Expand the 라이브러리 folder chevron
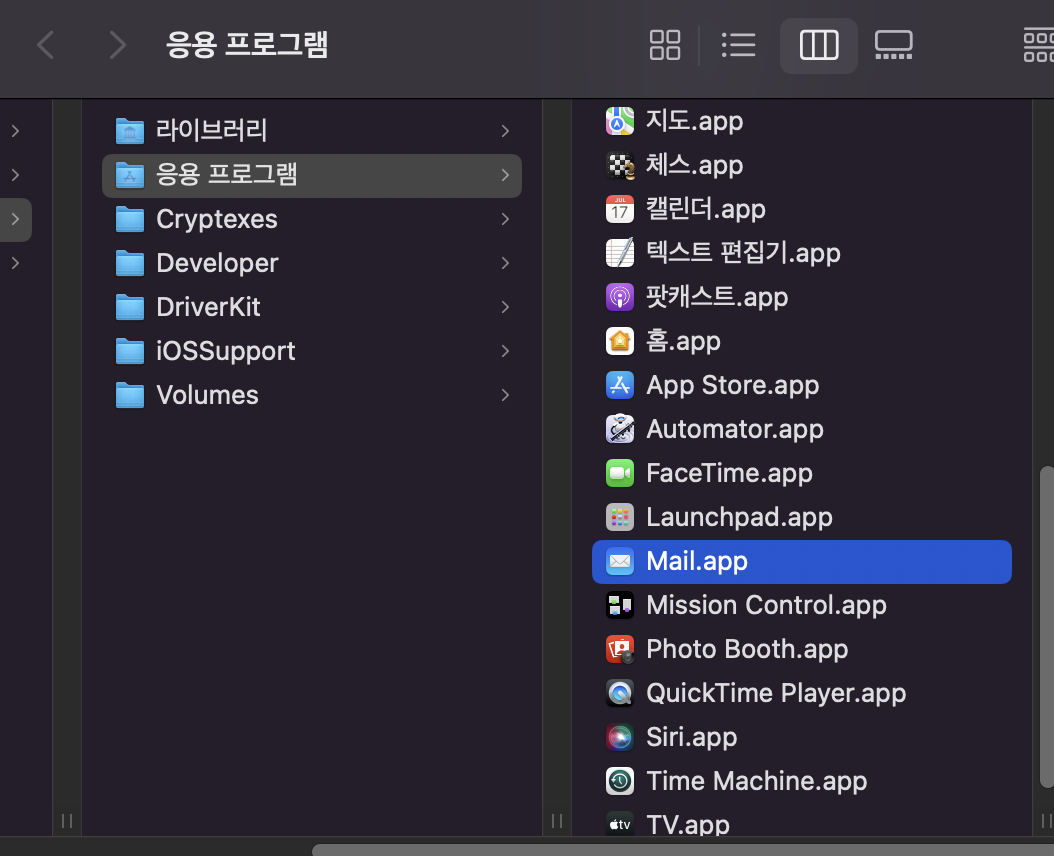 (505, 131)
